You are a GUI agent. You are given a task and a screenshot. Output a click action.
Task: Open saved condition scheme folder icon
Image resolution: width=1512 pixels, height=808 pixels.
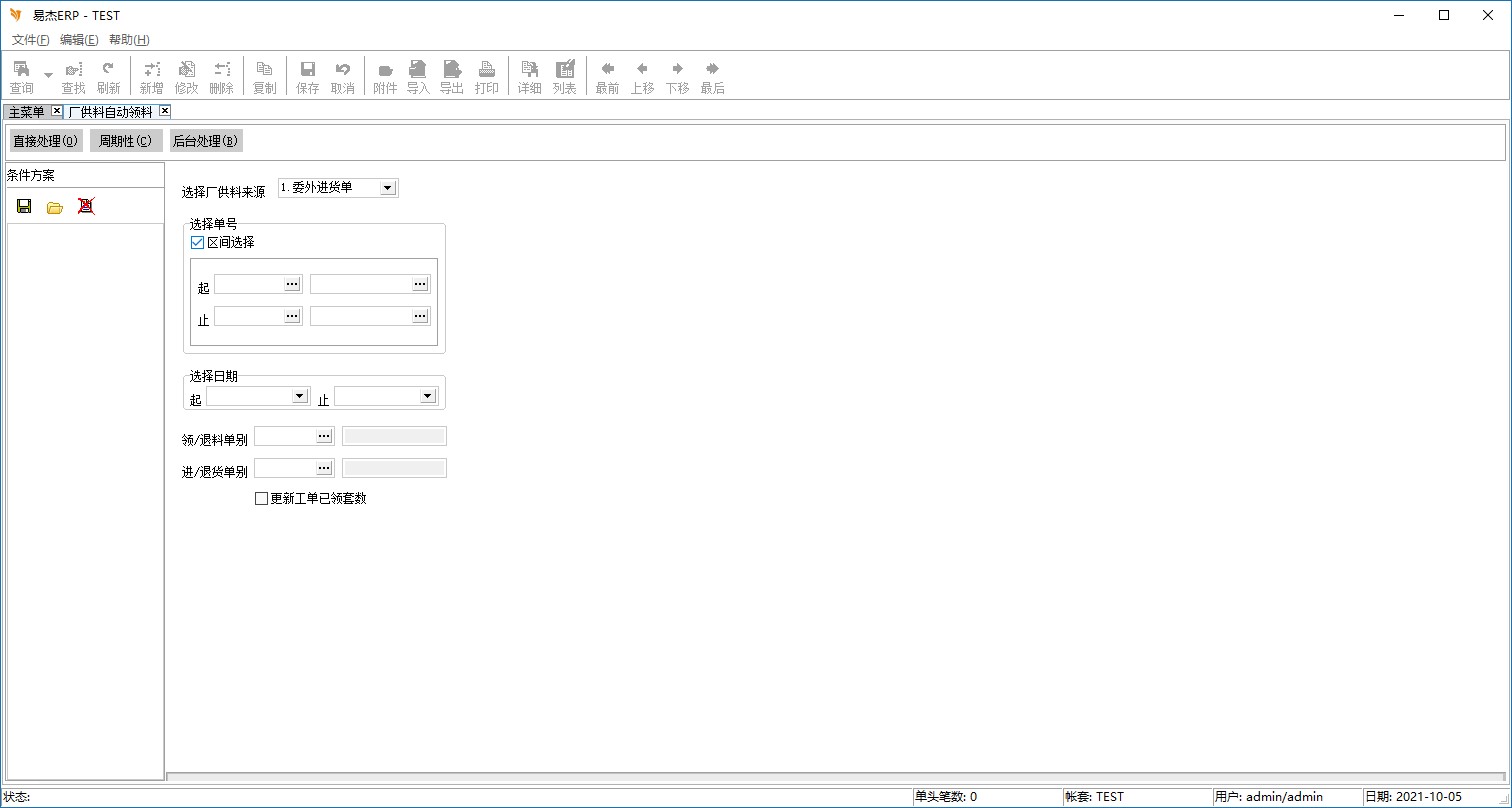click(55, 207)
